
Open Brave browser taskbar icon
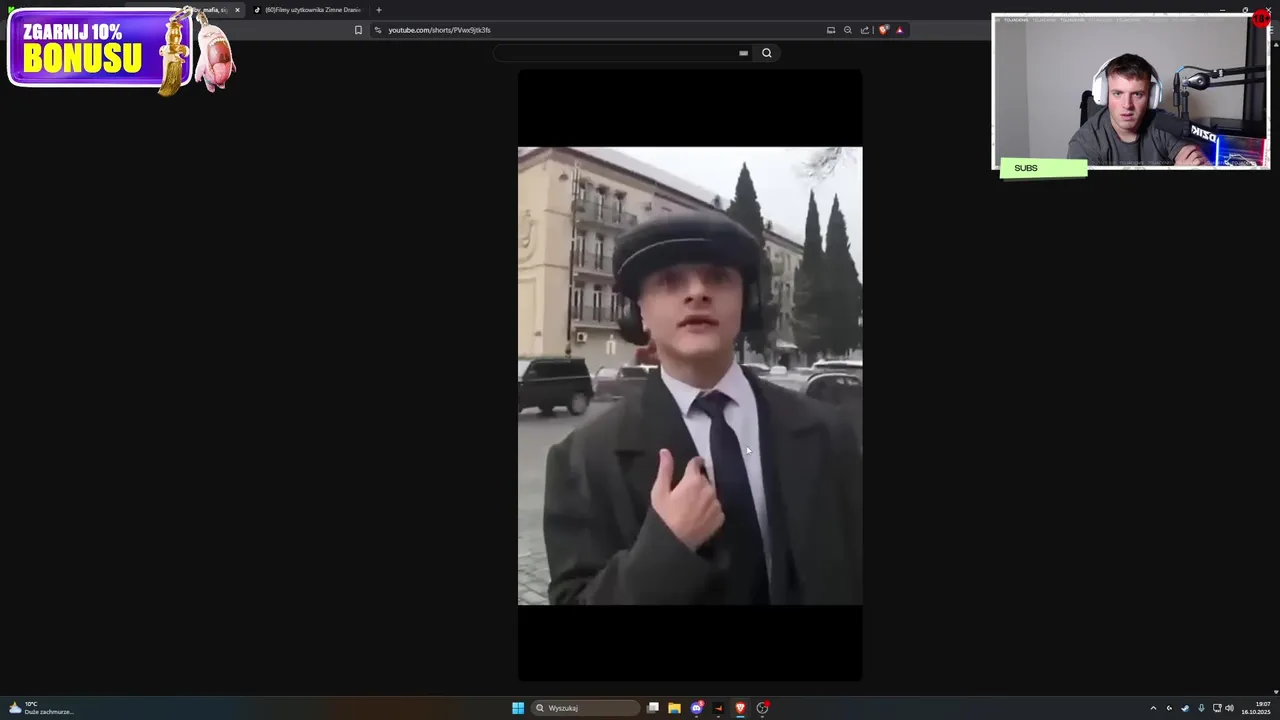click(x=740, y=708)
